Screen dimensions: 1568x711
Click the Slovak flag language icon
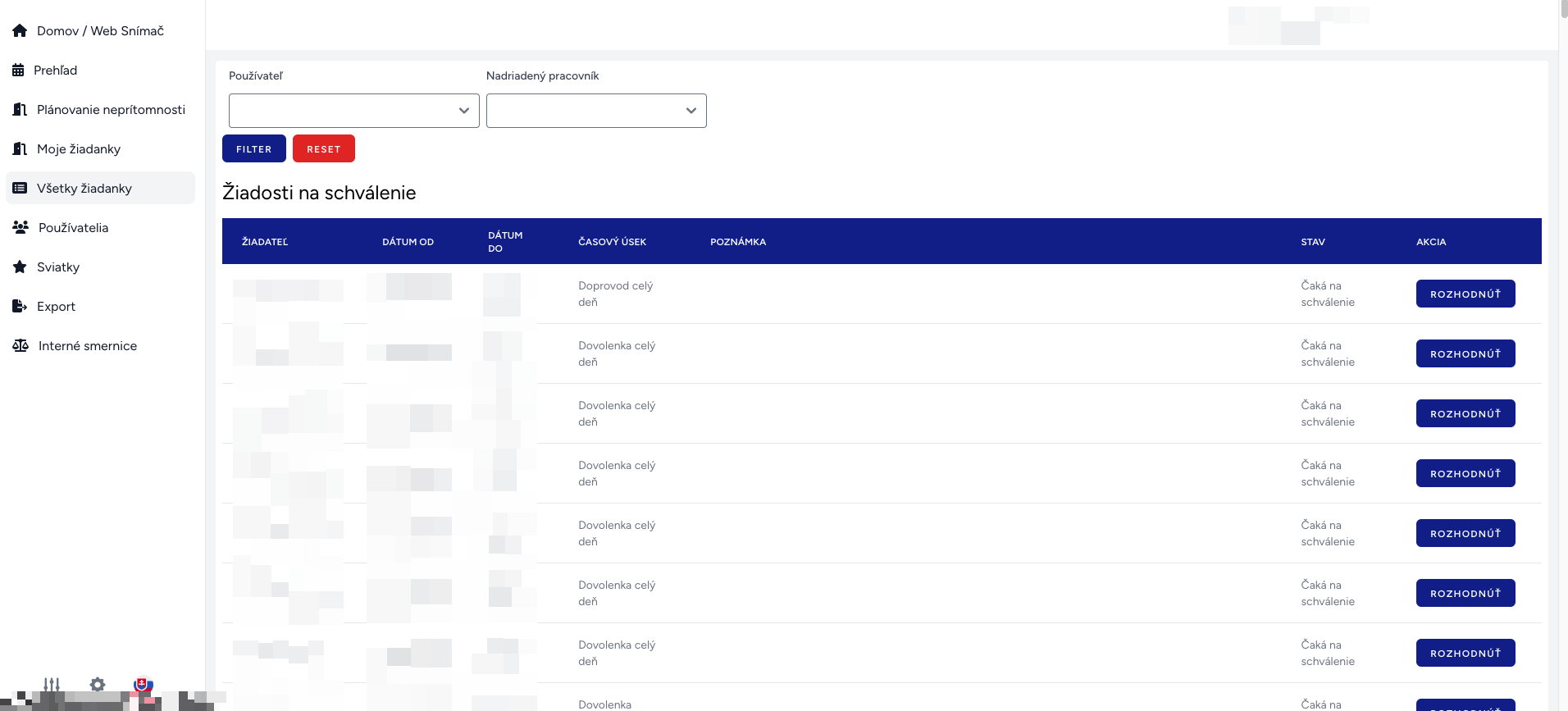[x=143, y=684]
